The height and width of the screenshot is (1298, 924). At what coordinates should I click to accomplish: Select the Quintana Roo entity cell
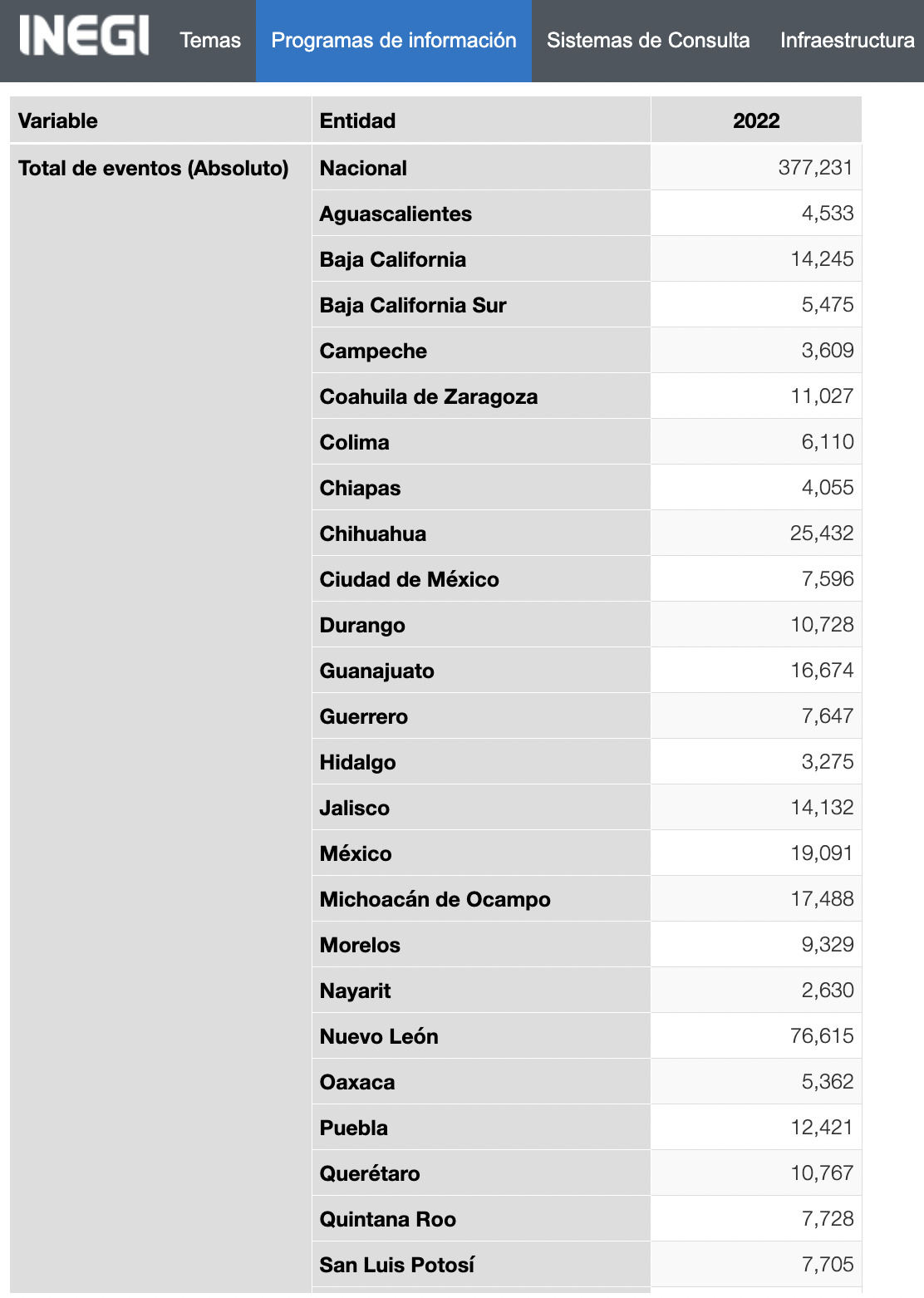pyautogui.click(x=388, y=1219)
